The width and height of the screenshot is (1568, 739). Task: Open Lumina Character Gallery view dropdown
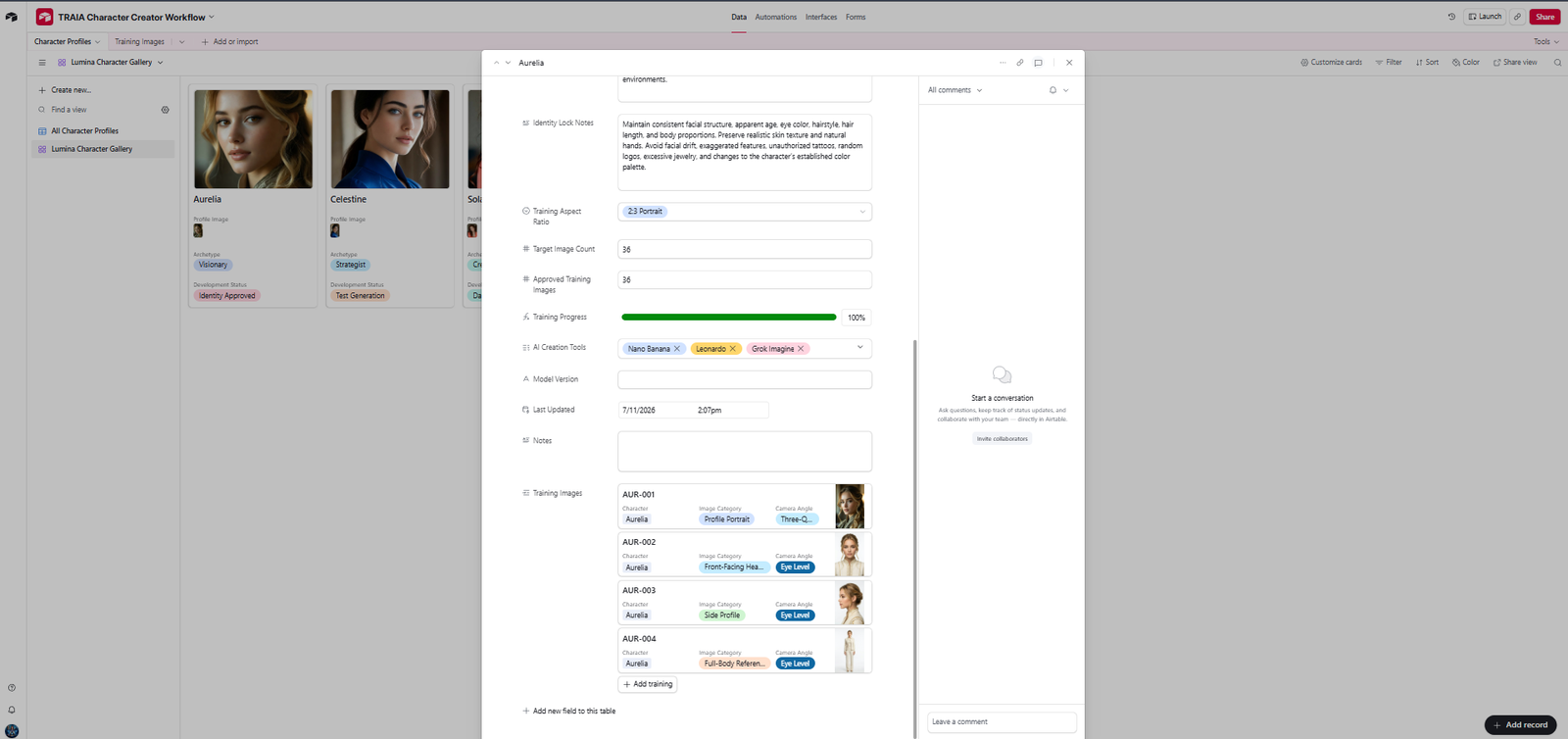111,63
